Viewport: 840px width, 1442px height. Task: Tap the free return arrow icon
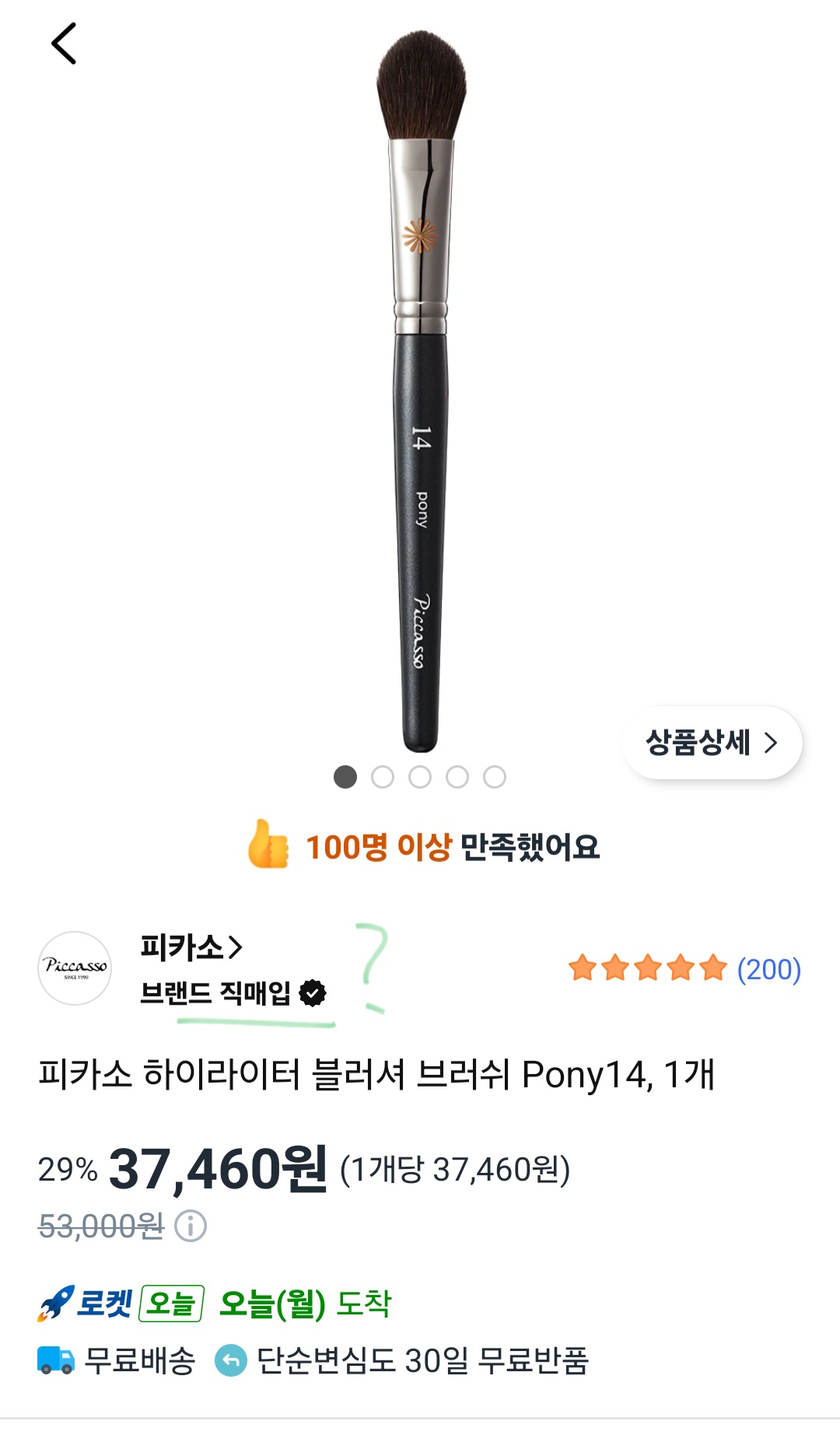230,1361
